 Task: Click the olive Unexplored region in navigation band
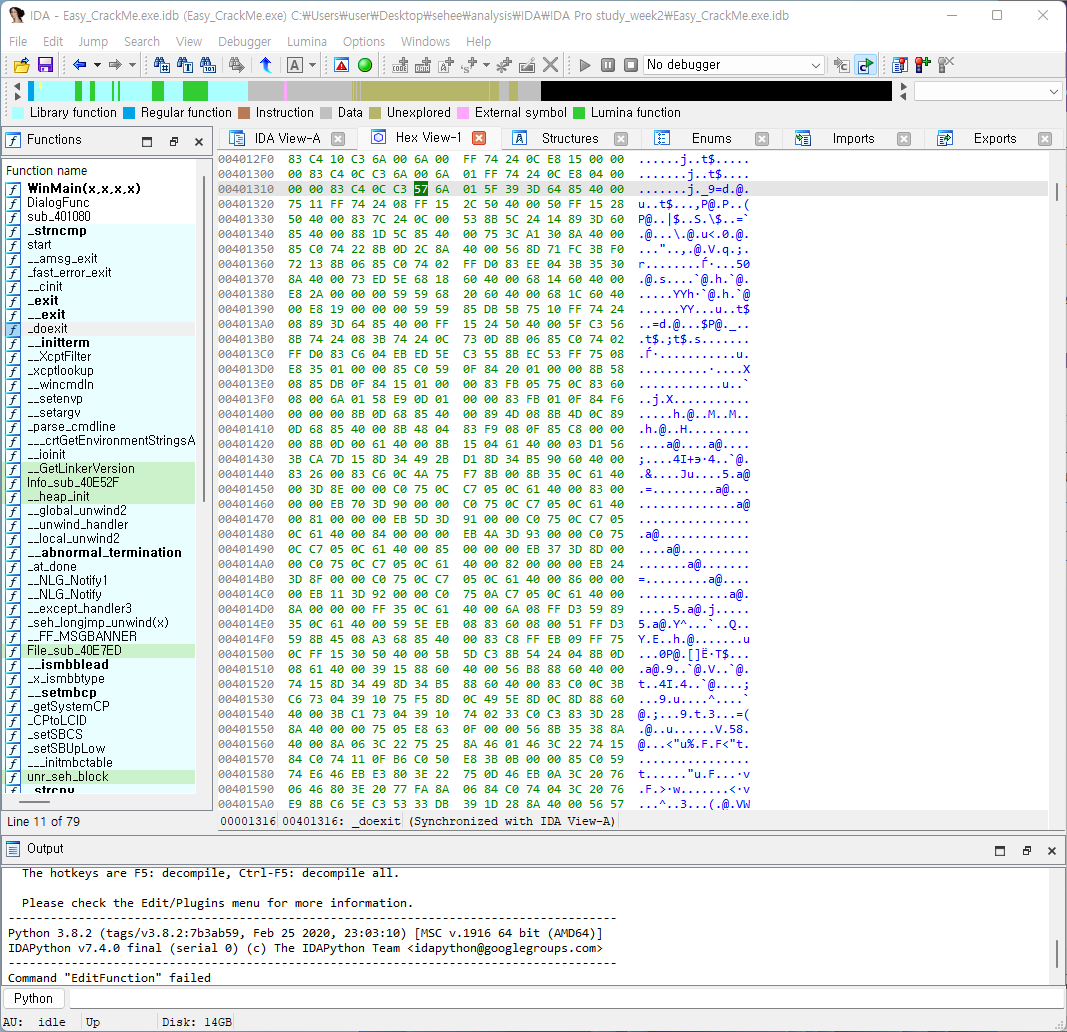pyautogui.click(x=425, y=91)
